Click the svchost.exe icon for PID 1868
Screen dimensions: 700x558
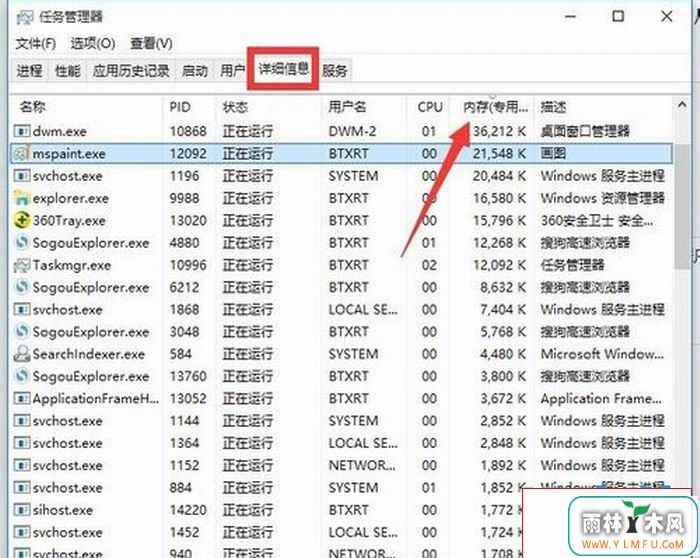[21, 309]
